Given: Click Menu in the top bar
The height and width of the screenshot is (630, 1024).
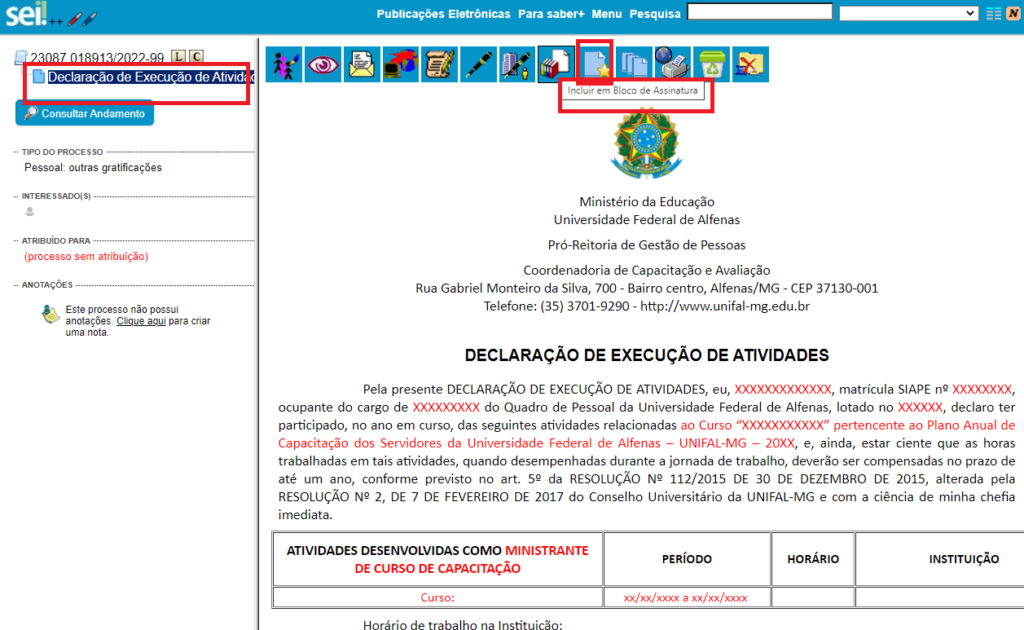Looking at the screenshot, I should coord(607,14).
